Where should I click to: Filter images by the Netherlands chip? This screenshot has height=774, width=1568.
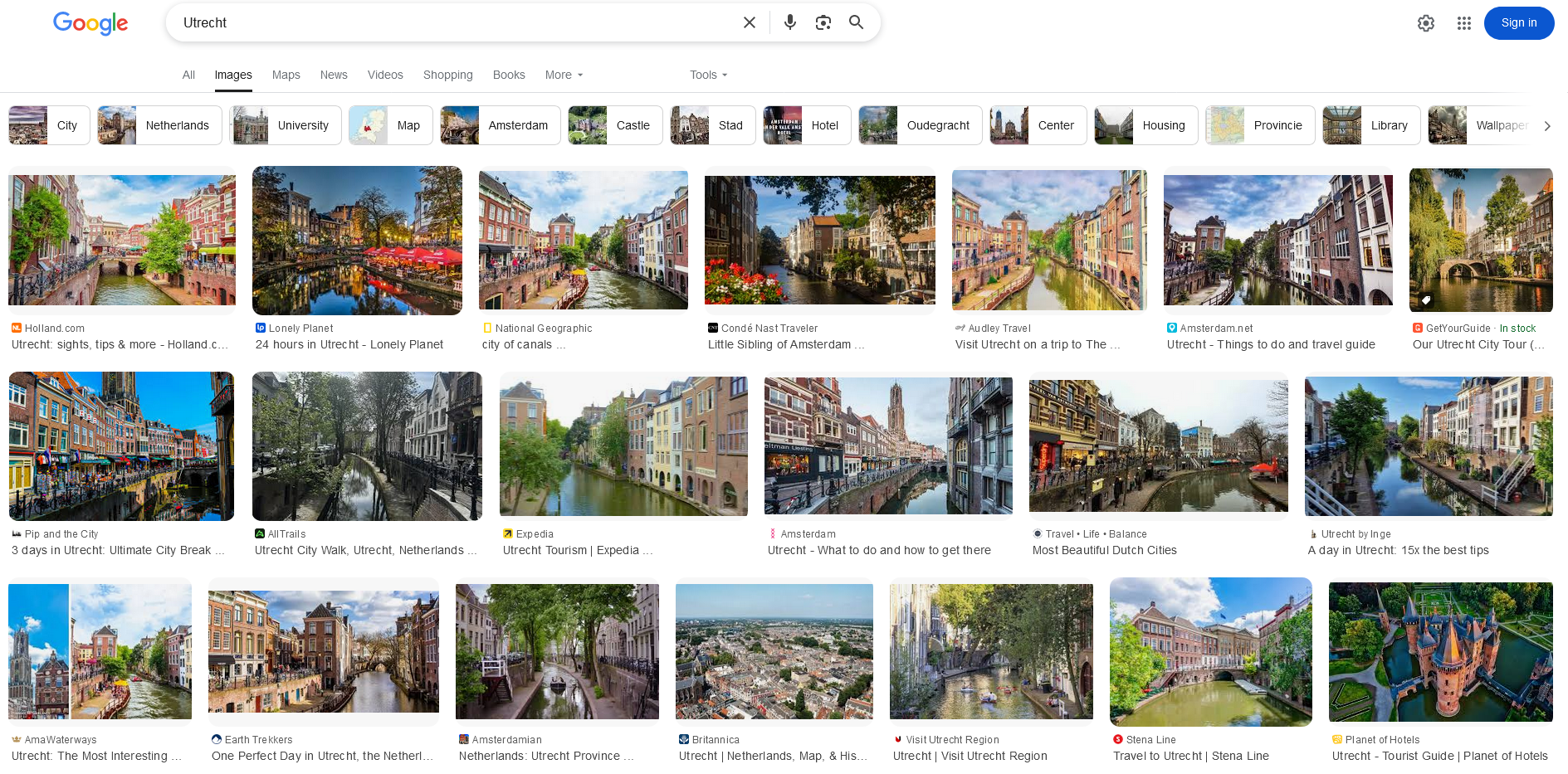[159, 125]
